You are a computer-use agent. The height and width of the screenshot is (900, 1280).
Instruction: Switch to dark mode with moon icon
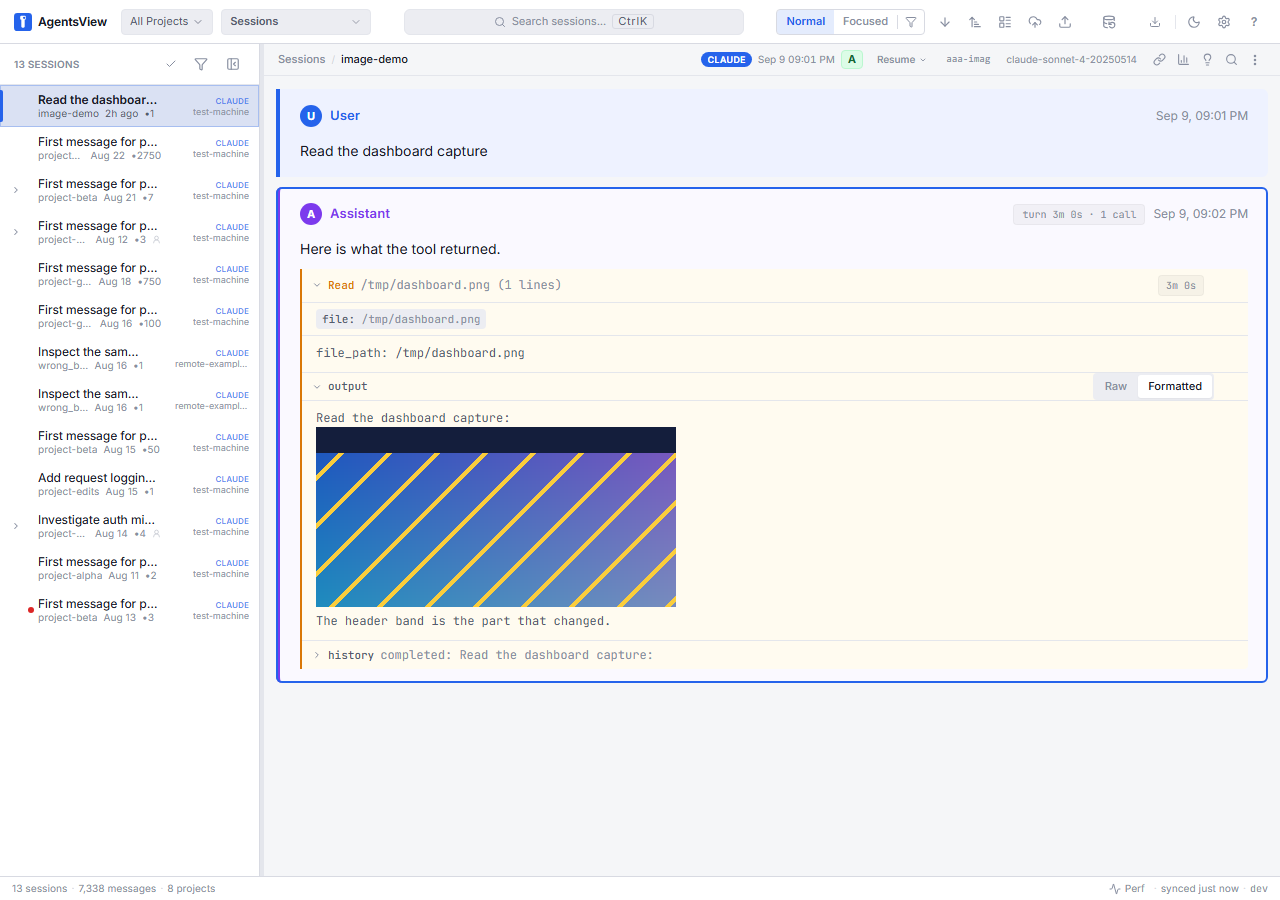1194,21
